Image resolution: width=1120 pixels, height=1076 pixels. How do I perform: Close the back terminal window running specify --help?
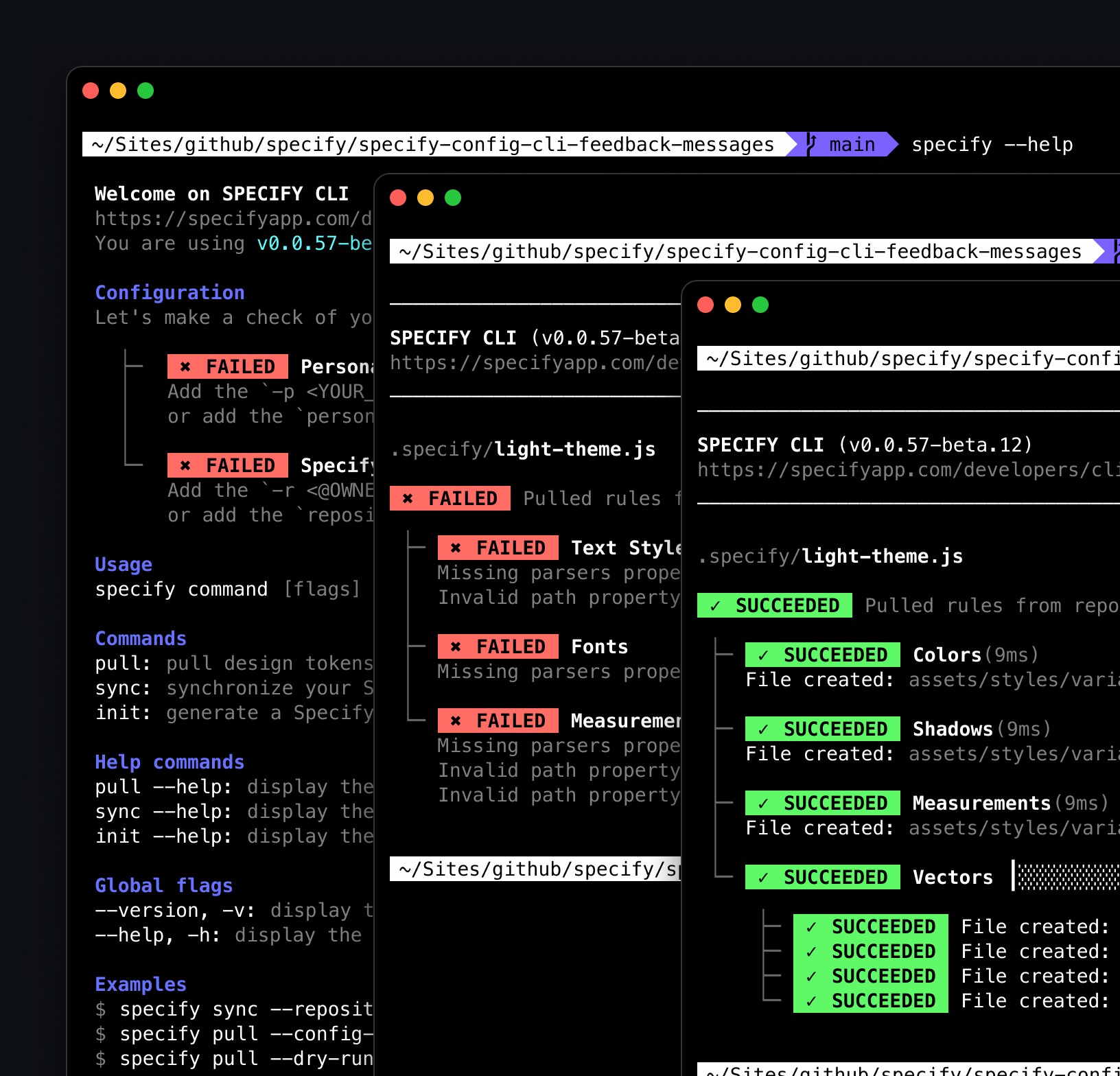(x=91, y=91)
